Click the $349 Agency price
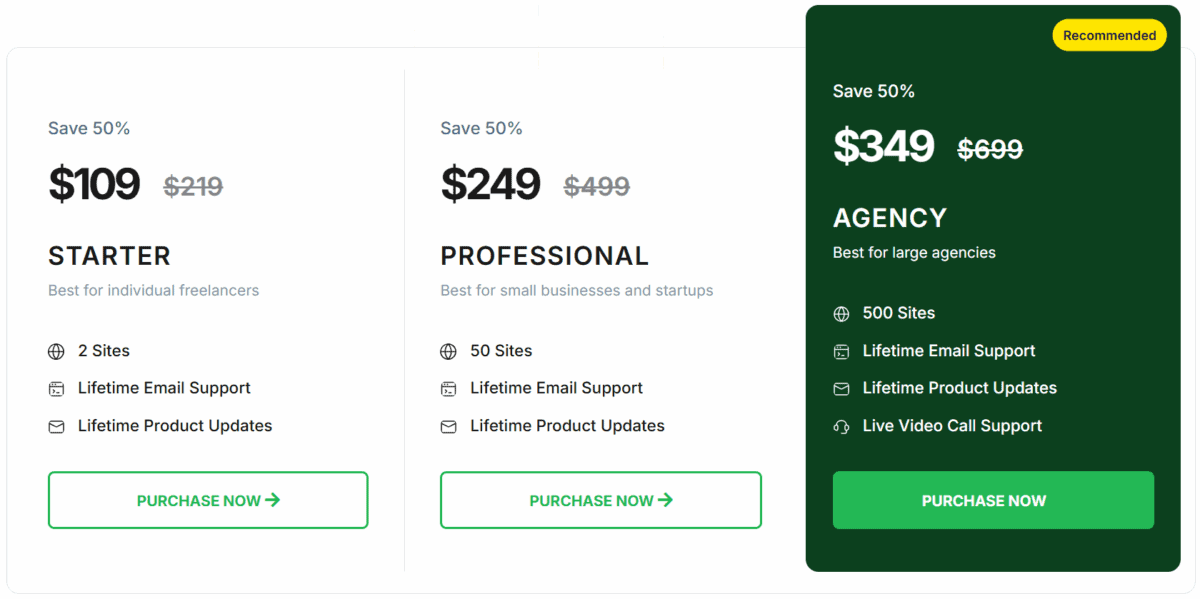Screen dimensions: 1200x599 (883, 147)
